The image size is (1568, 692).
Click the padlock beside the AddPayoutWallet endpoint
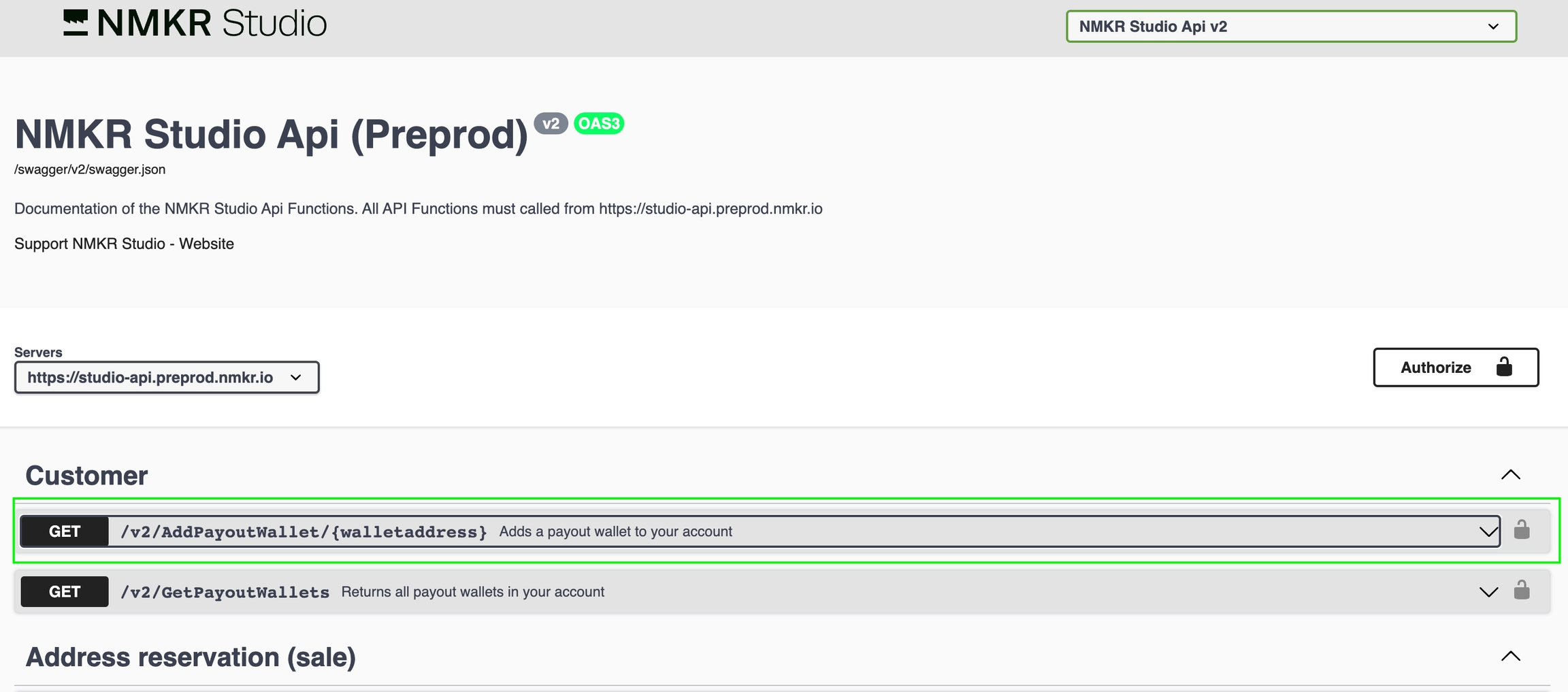point(1522,530)
